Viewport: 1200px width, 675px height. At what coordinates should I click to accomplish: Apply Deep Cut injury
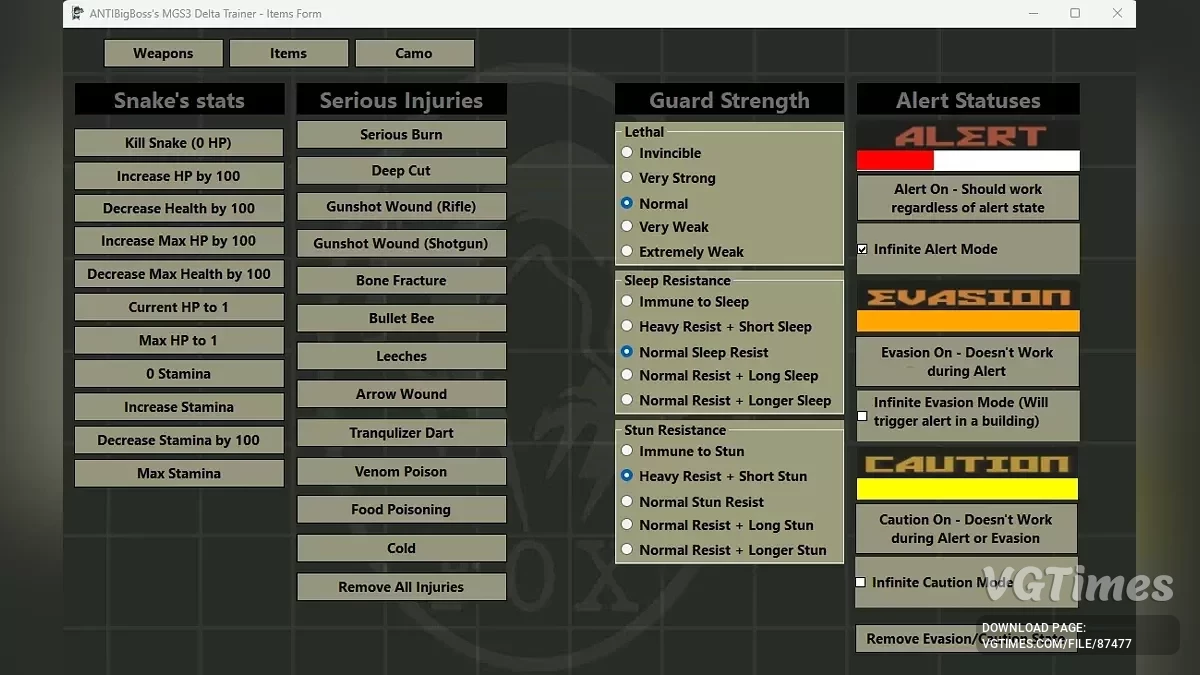point(401,170)
